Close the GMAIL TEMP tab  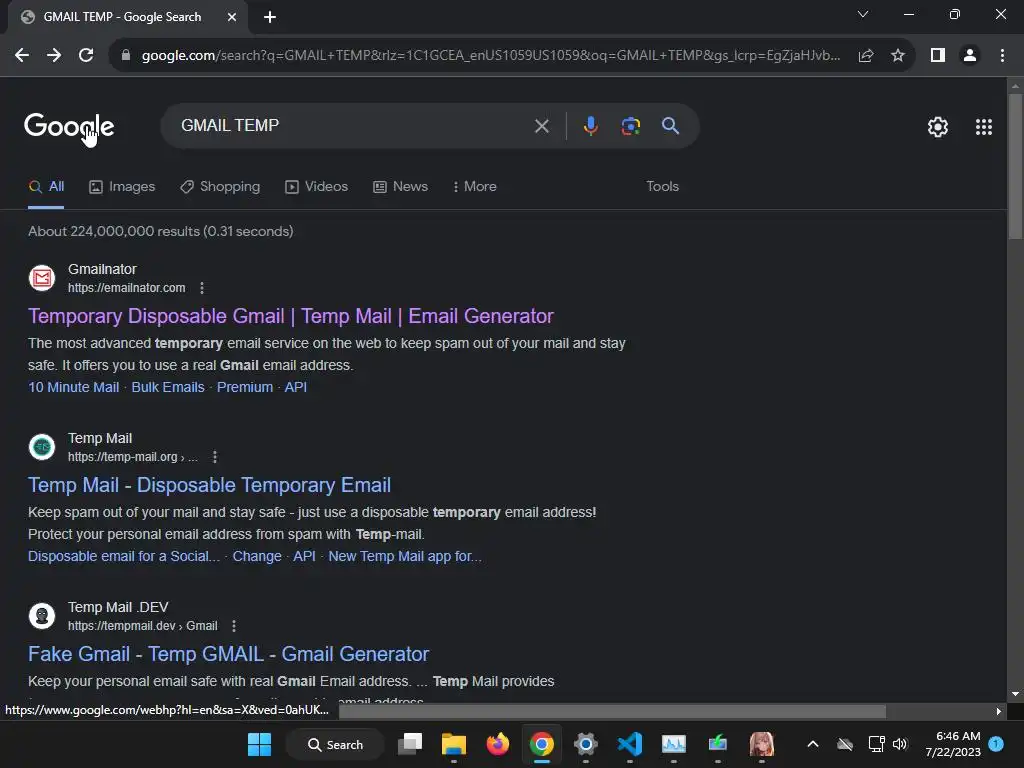[x=232, y=17]
